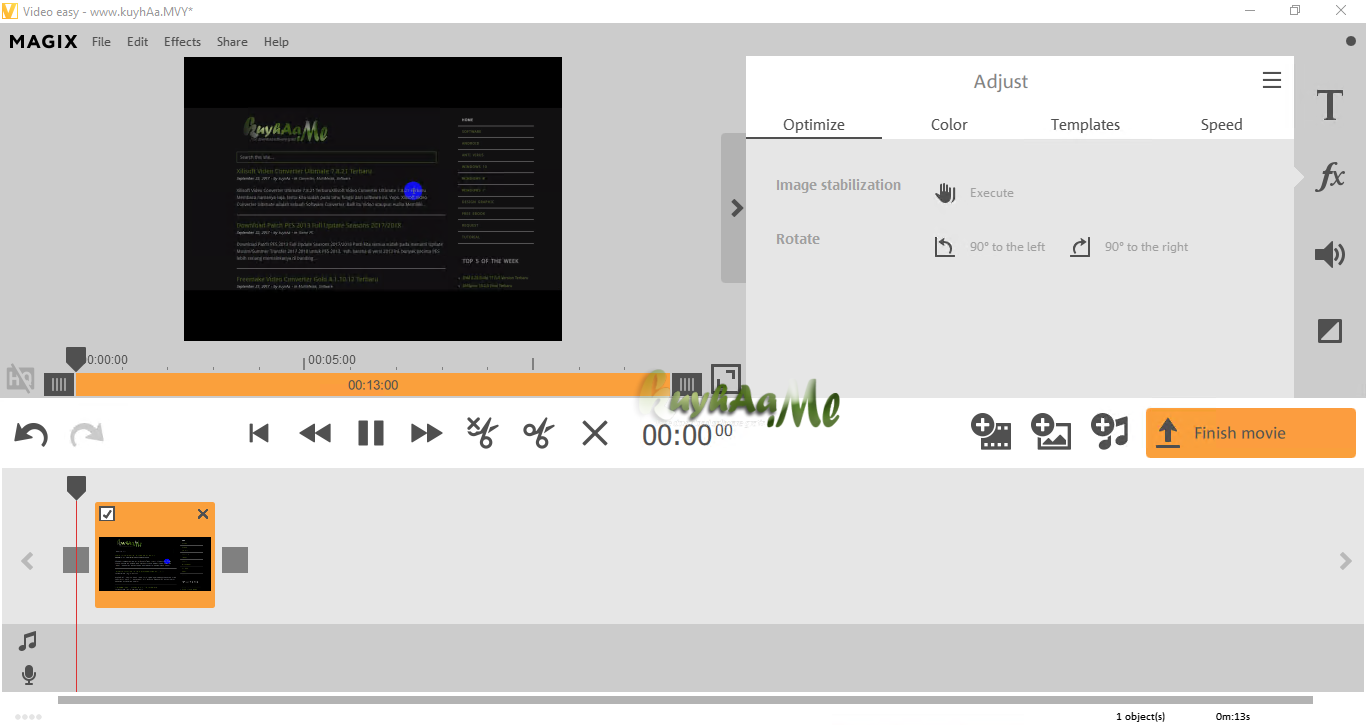This screenshot has width=1366, height=728.
Task: Rewind the playback
Action: pyautogui.click(x=315, y=433)
